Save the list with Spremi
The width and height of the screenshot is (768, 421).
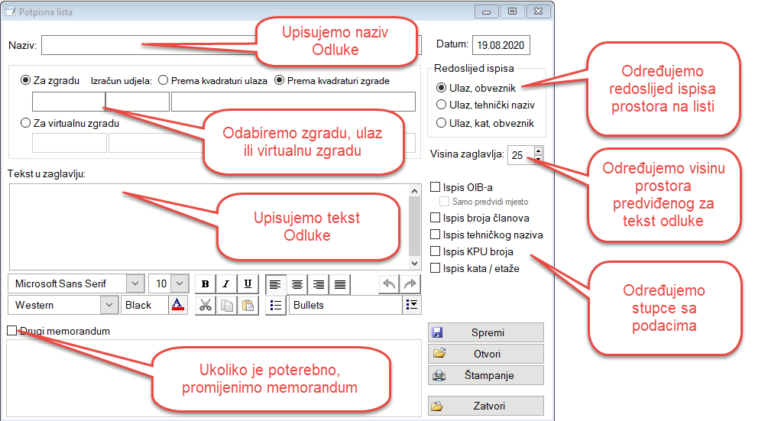pos(486,332)
